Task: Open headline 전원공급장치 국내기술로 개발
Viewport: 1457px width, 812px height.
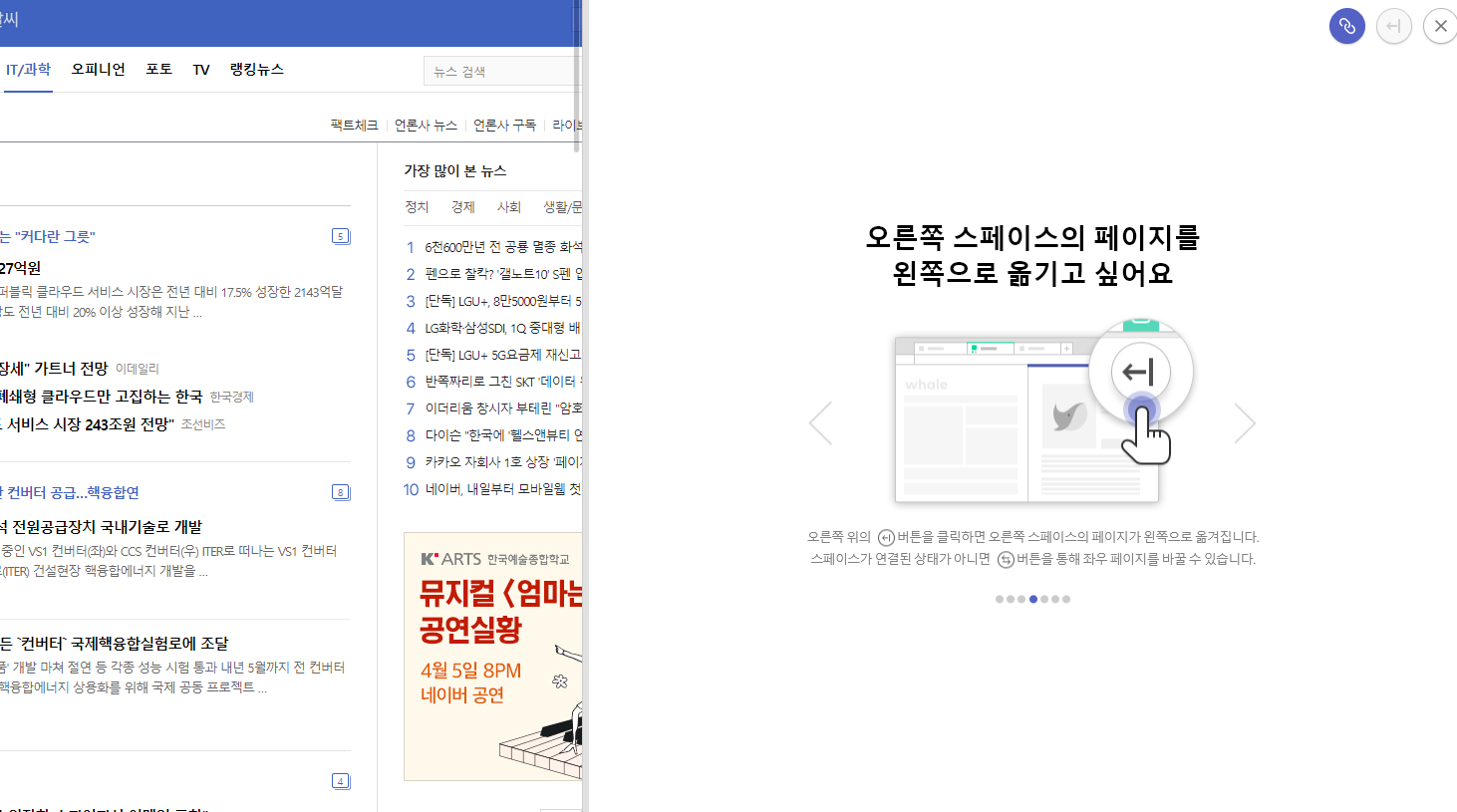Action: [x=102, y=526]
